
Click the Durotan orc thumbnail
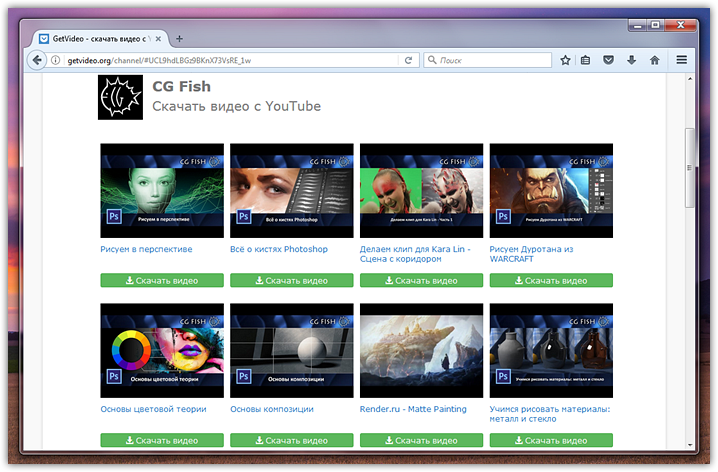[x=551, y=190]
